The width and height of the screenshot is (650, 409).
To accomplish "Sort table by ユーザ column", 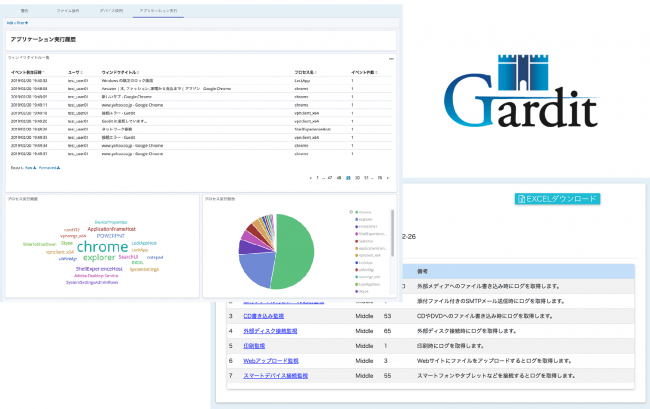I will click(76, 73).
